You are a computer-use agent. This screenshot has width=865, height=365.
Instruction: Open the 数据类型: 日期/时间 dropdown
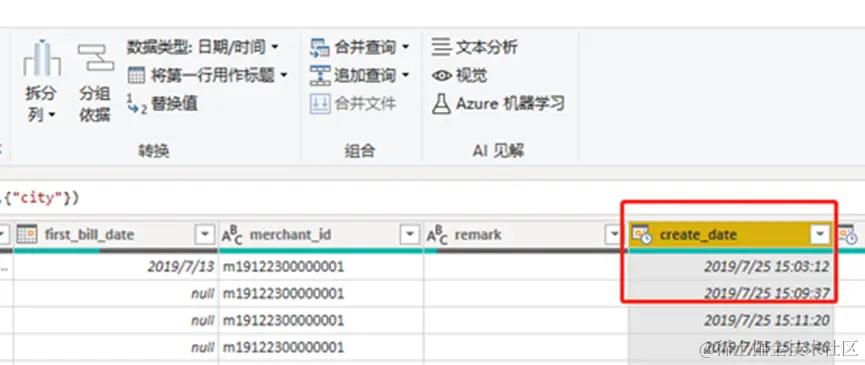[202, 47]
